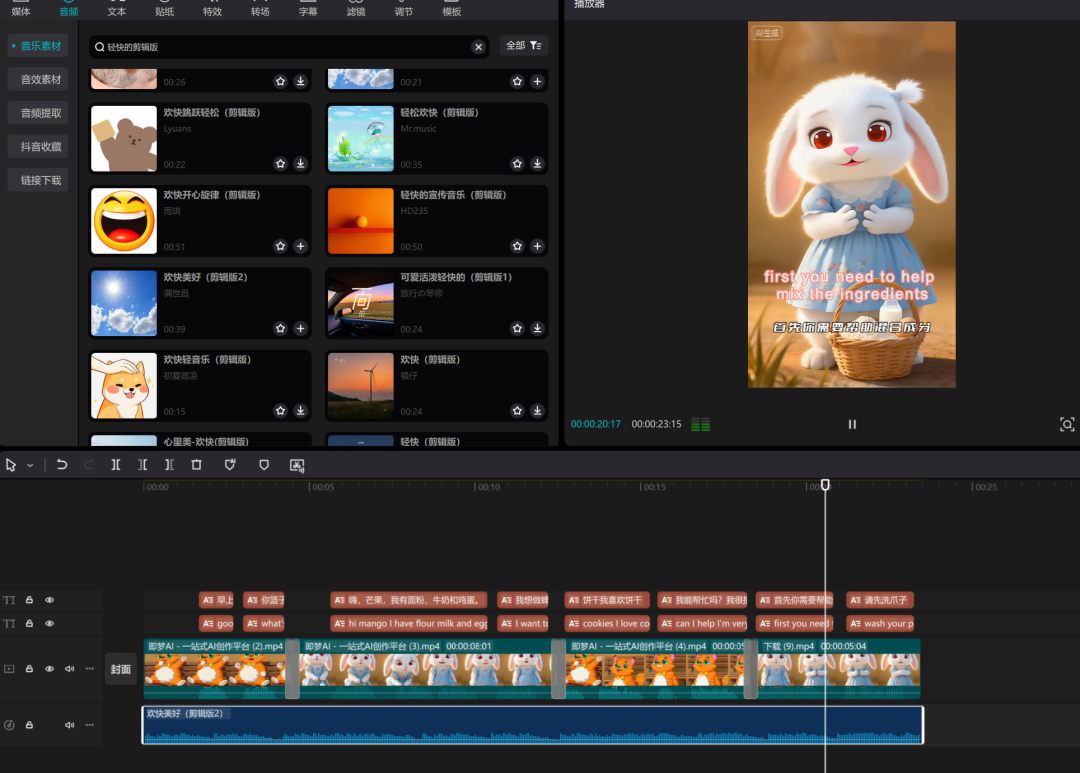The width and height of the screenshot is (1080, 773).
Task: Select the 链接下载 option
Action: pos(41,180)
